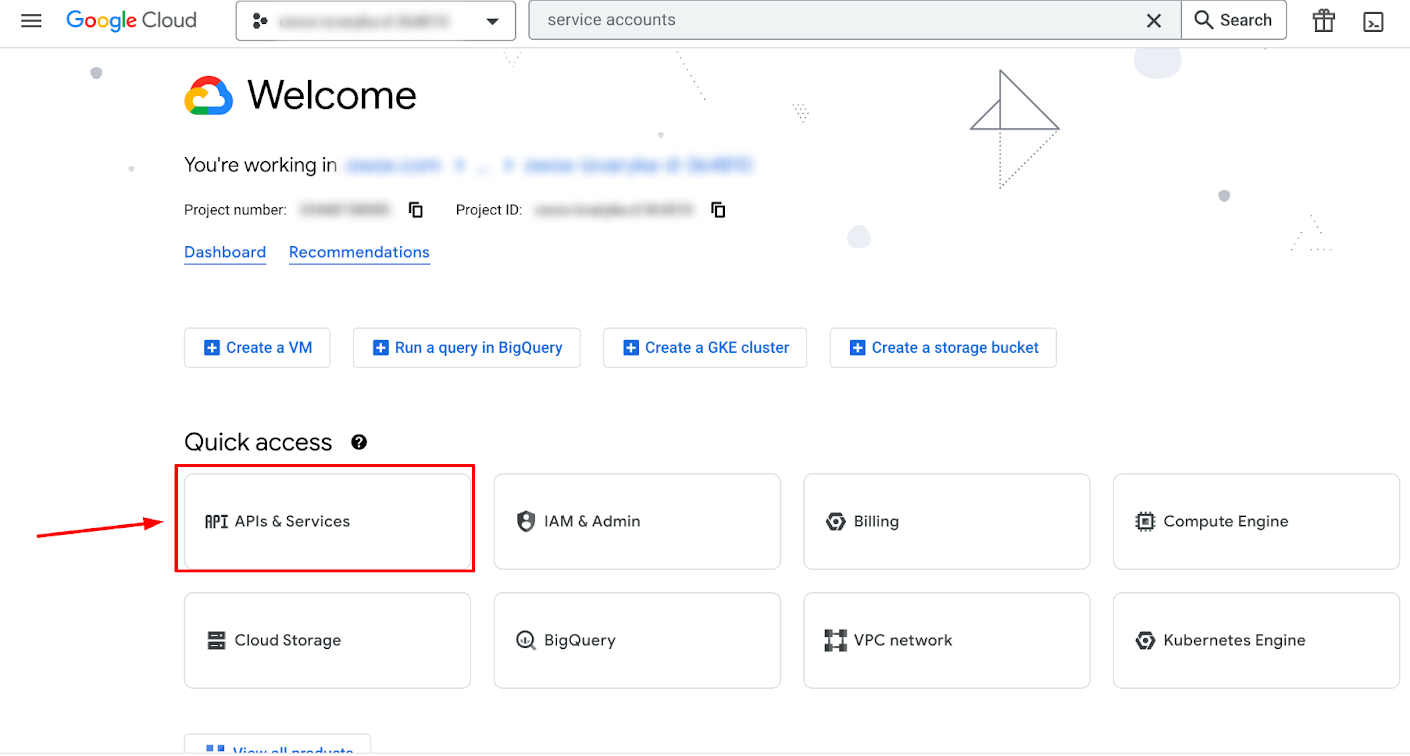
Task: Click the plus icon on Create a VM
Action: [x=211, y=348]
